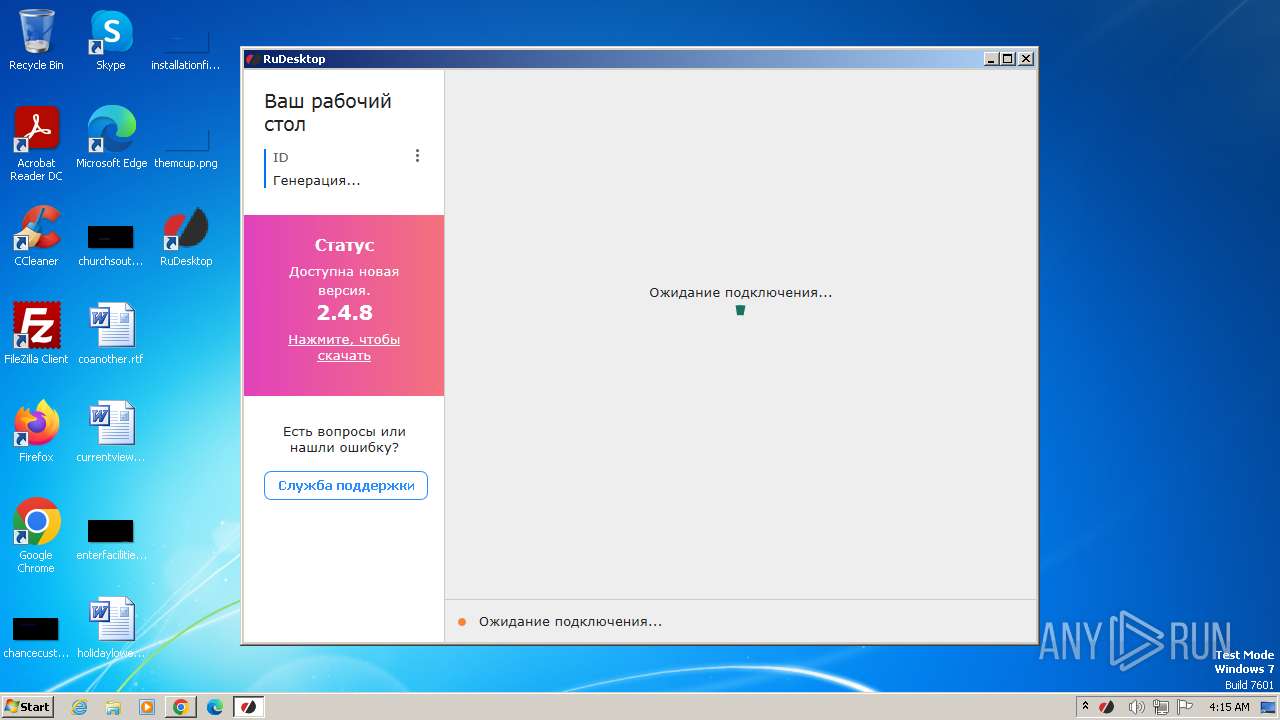
Task: Open the Acrobat Reader DC desktop icon
Action: coord(36,144)
